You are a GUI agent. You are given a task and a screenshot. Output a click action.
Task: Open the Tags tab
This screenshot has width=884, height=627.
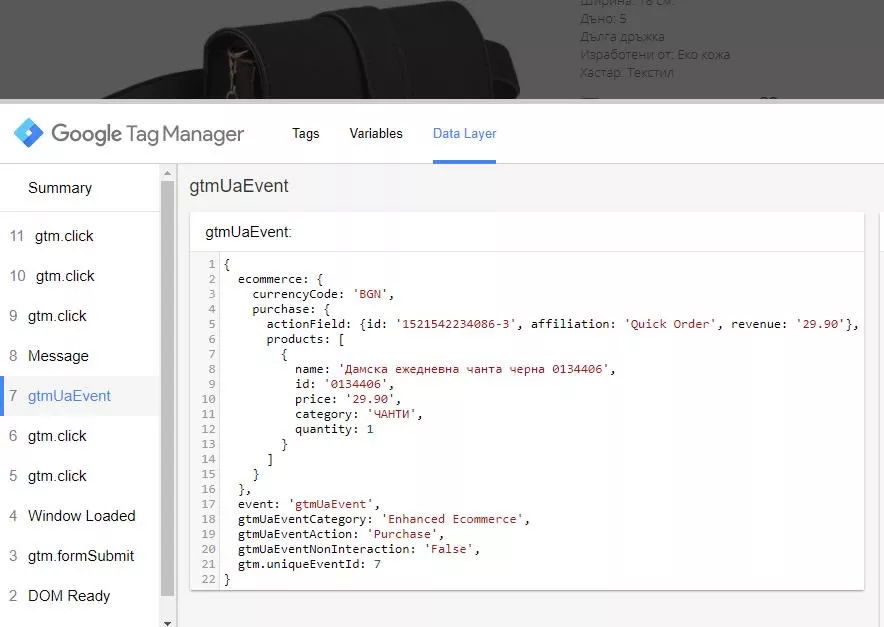tap(306, 134)
